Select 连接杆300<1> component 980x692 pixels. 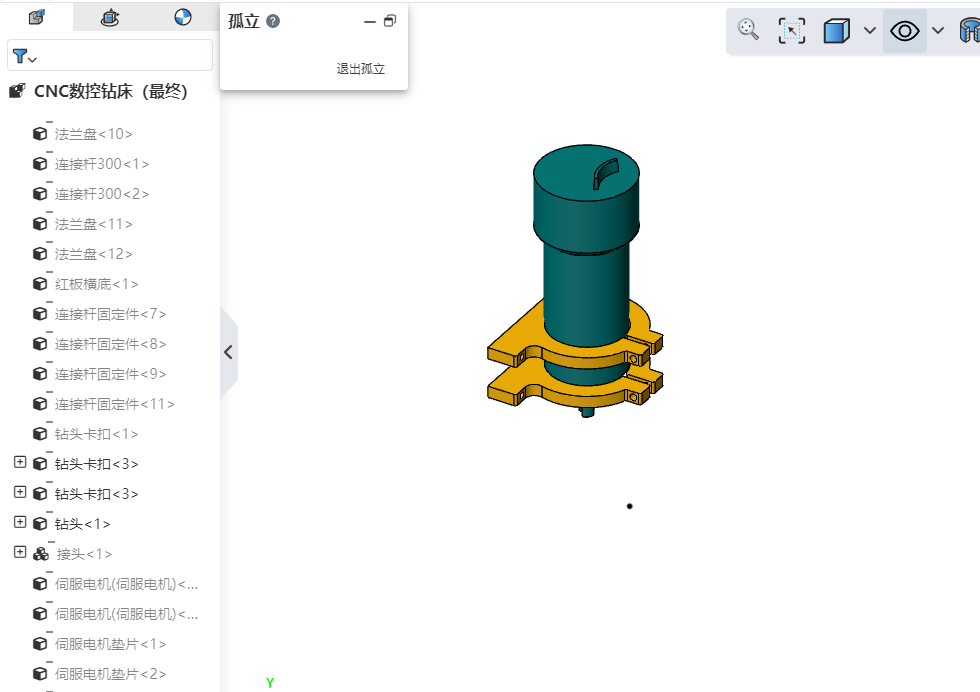tap(101, 164)
